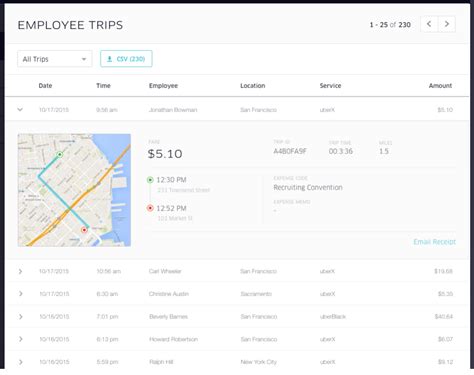Expand the Carl Wheeler trip row
This screenshot has width=474, height=375.
point(20,271)
